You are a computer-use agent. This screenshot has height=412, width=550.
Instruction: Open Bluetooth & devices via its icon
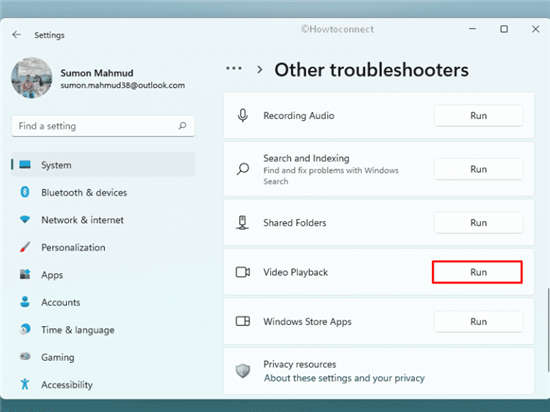click(25, 192)
